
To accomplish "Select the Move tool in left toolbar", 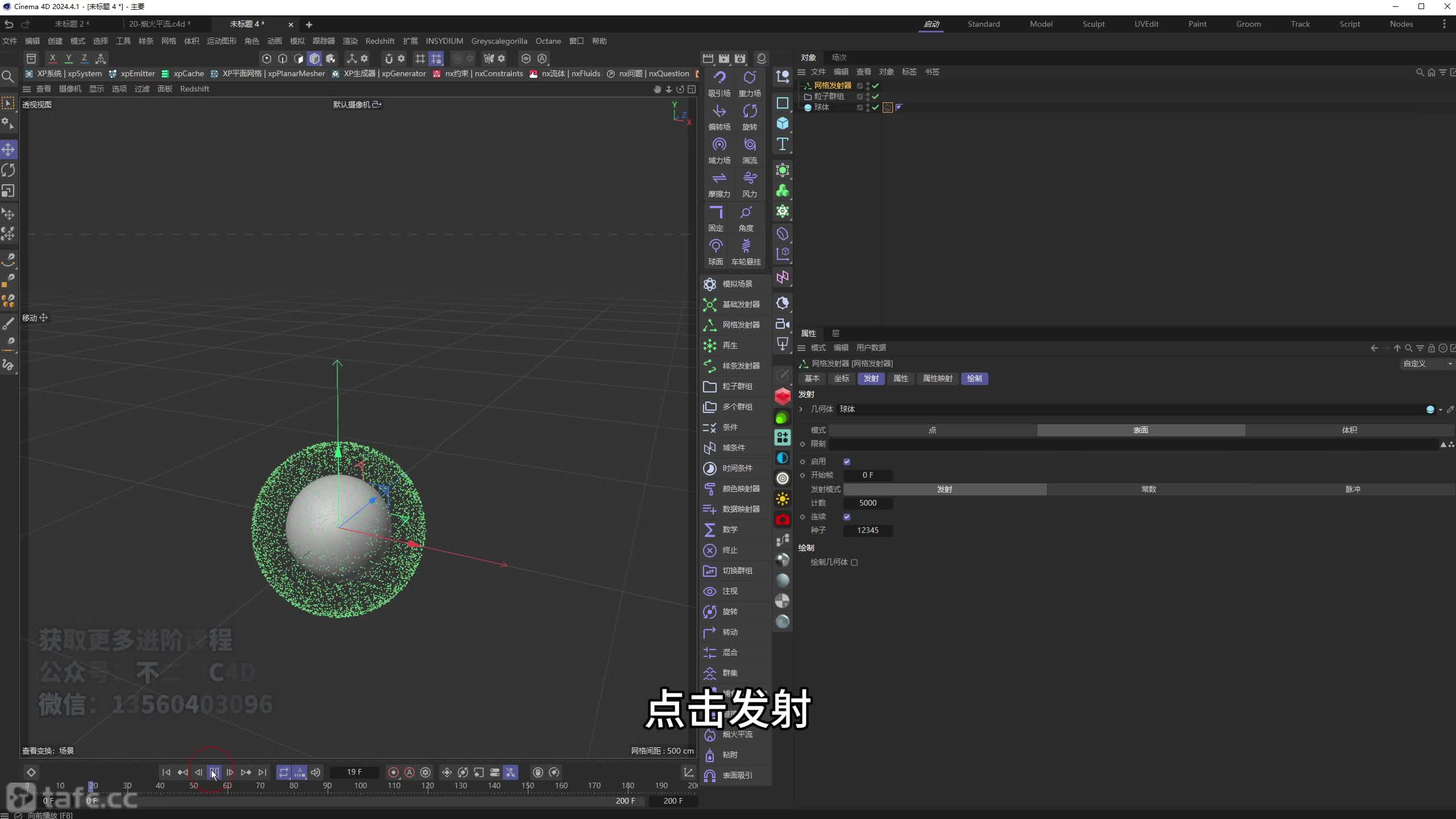I will [9, 150].
